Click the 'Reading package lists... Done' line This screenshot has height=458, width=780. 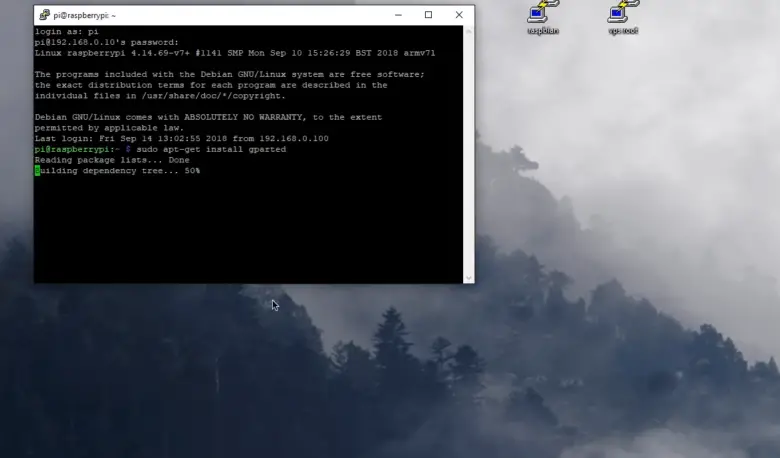pos(112,160)
